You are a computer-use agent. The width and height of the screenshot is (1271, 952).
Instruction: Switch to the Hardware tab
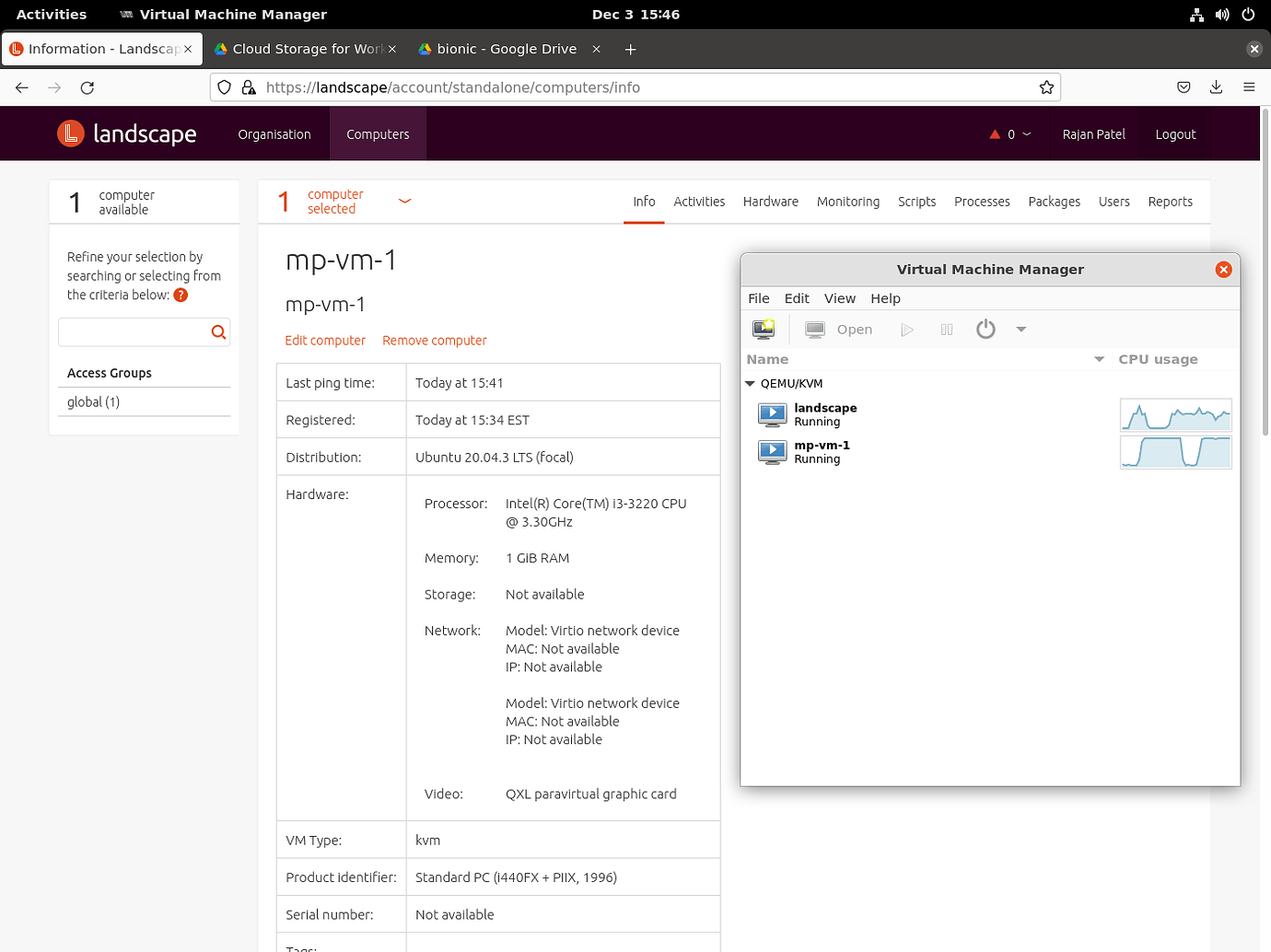(770, 202)
